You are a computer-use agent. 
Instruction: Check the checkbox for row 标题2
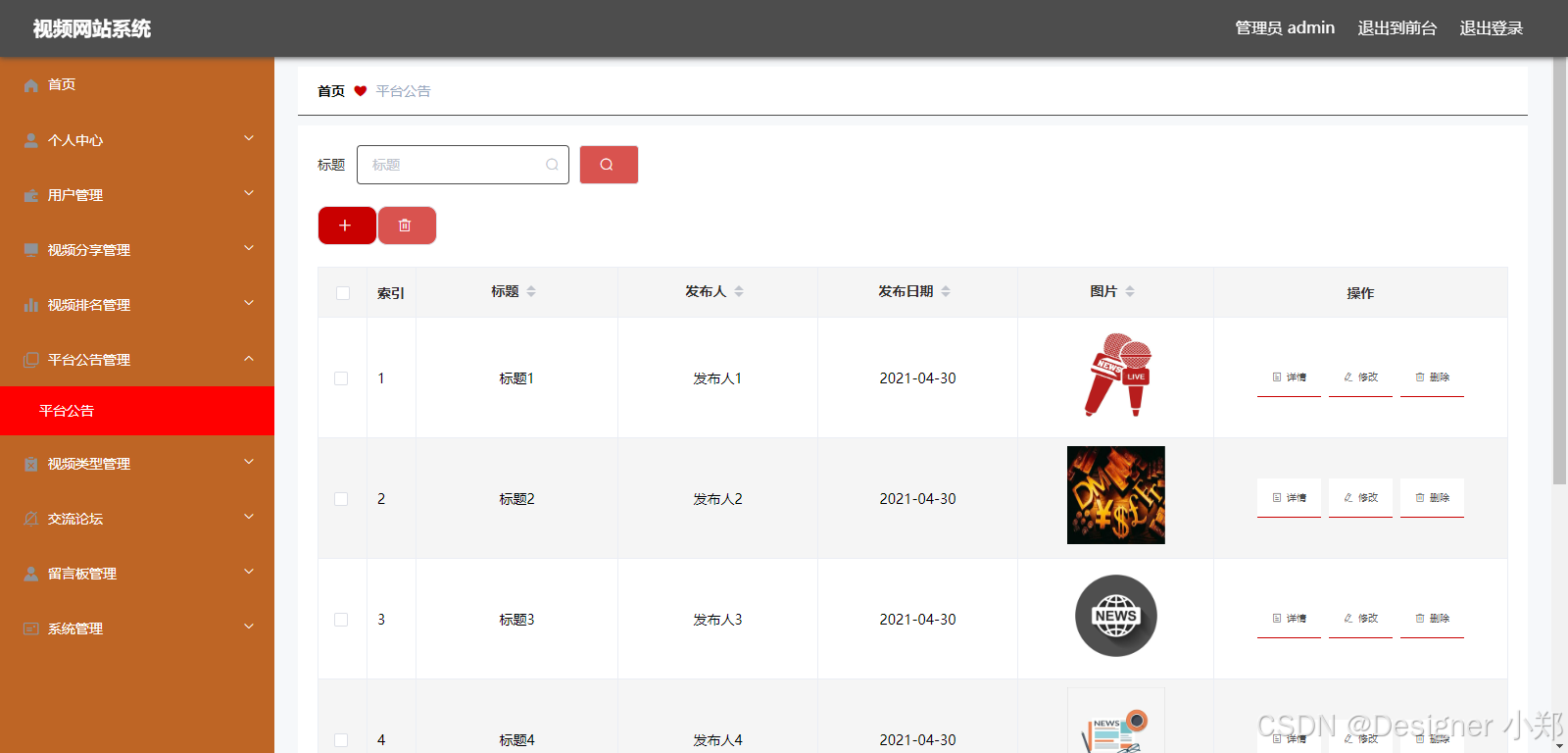[341, 499]
